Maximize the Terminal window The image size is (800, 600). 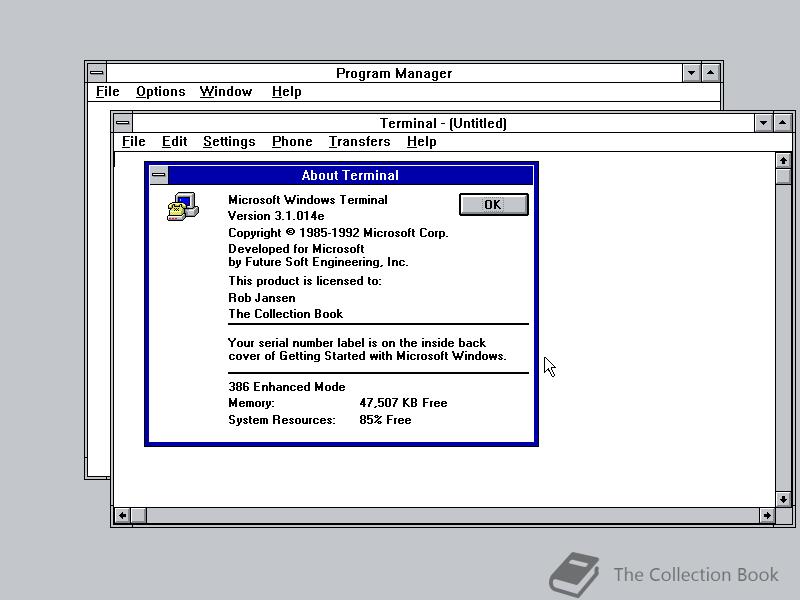point(782,123)
